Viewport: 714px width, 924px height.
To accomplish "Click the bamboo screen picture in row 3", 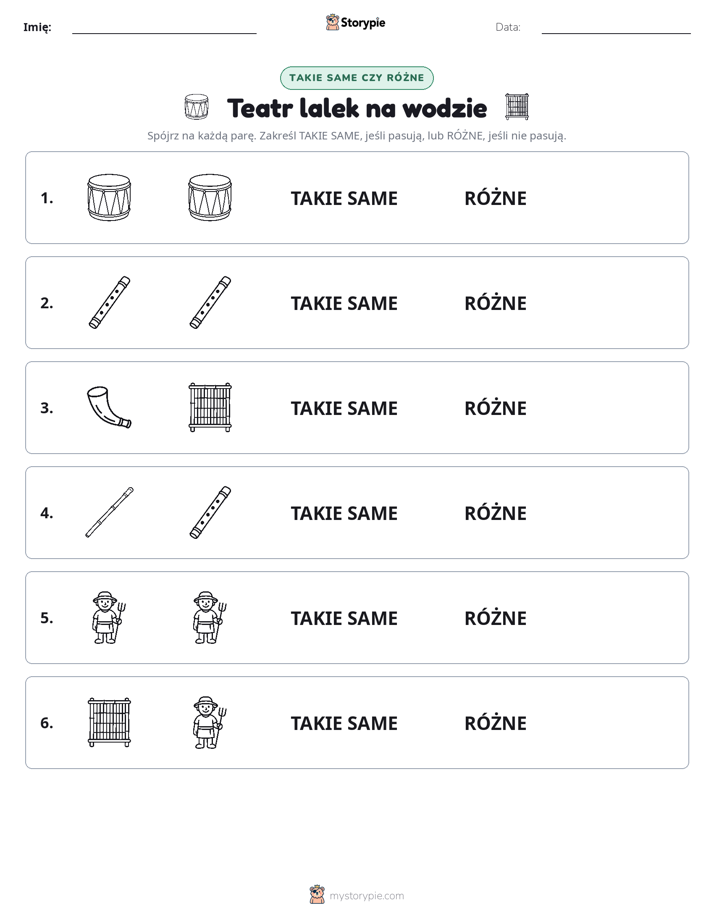I will [x=210, y=407].
